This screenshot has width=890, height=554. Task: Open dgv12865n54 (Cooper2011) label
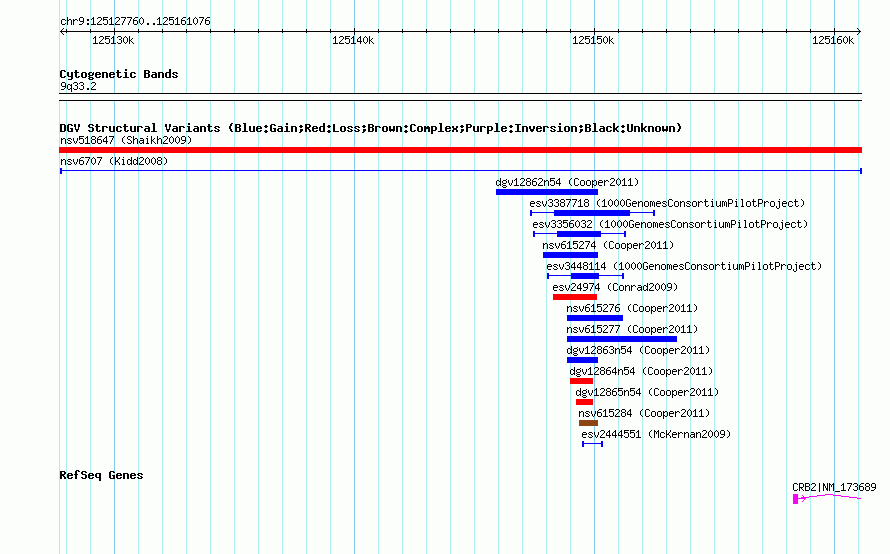point(647,392)
